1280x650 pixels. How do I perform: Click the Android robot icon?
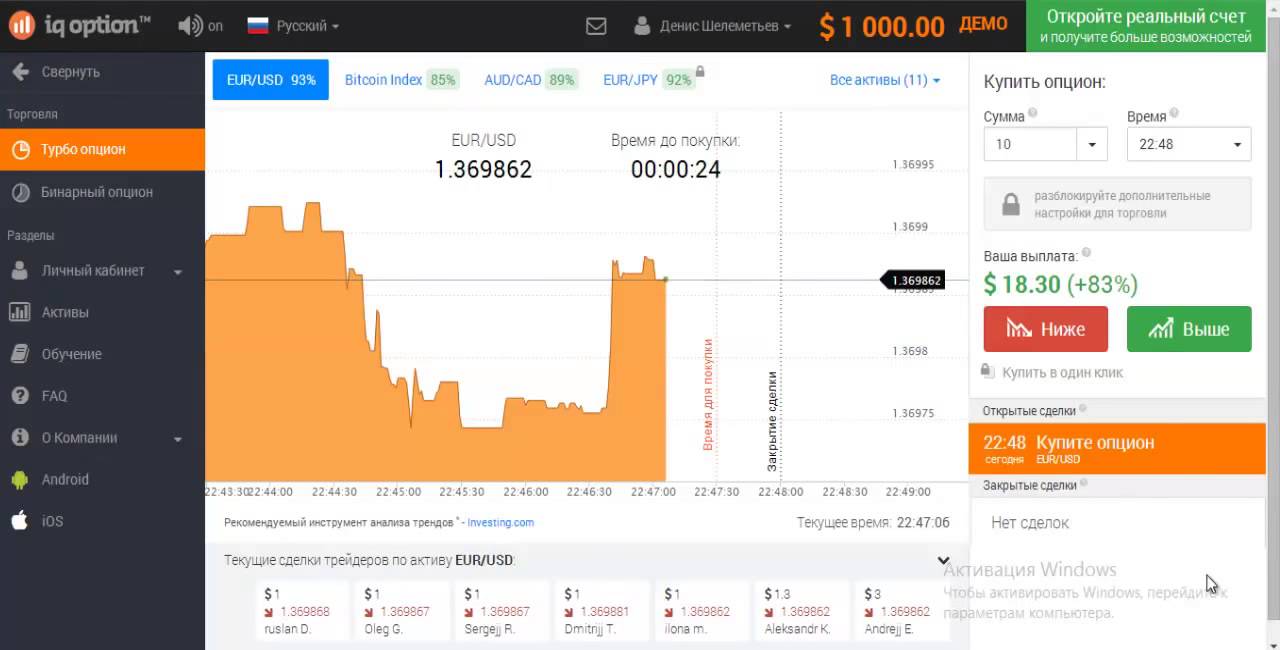tap(19, 480)
